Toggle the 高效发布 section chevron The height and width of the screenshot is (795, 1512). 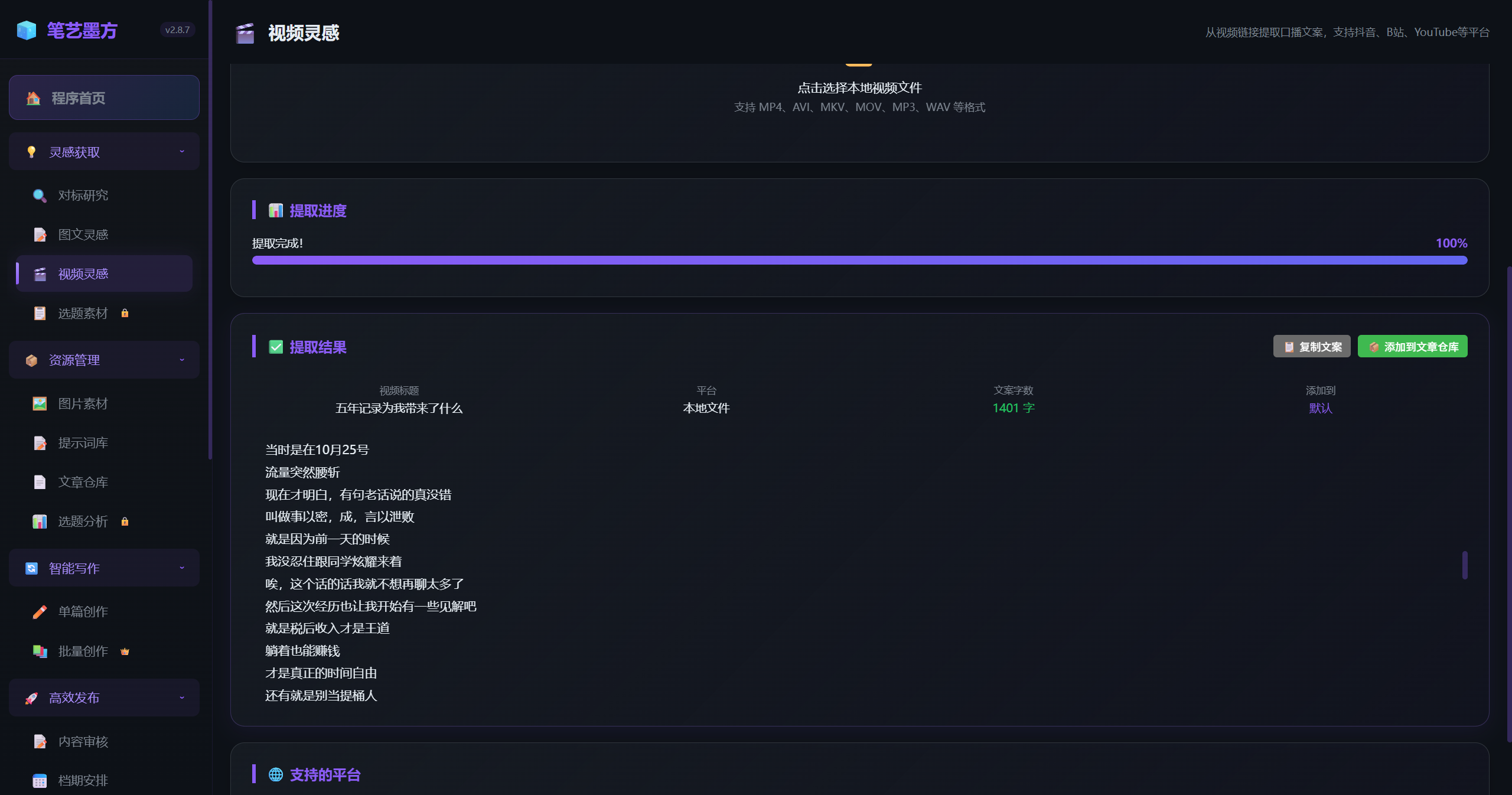(182, 698)
